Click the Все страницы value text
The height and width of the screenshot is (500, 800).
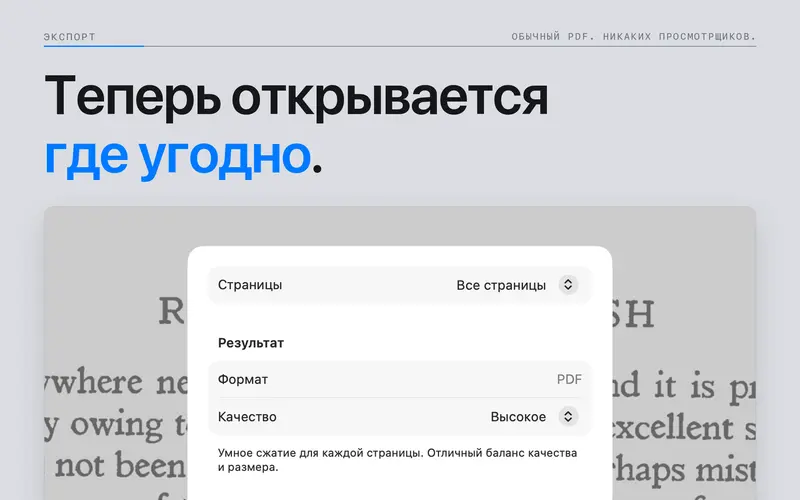tap(501, 285)
